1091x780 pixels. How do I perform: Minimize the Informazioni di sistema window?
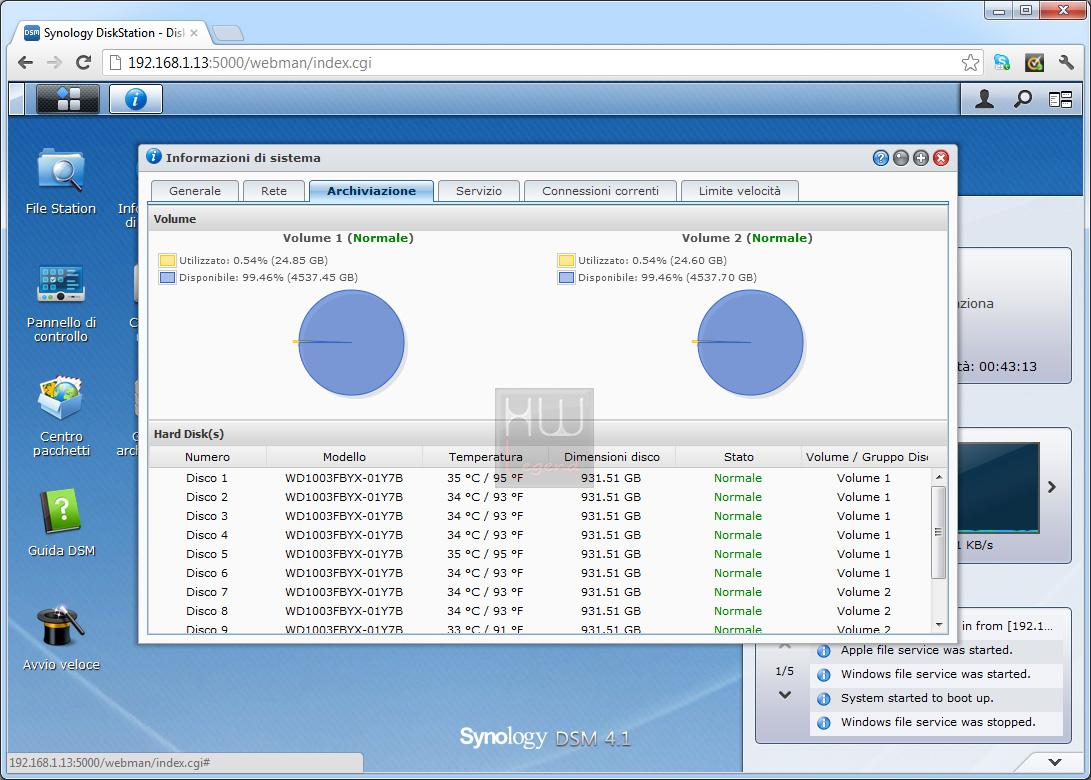click(900, 158)
